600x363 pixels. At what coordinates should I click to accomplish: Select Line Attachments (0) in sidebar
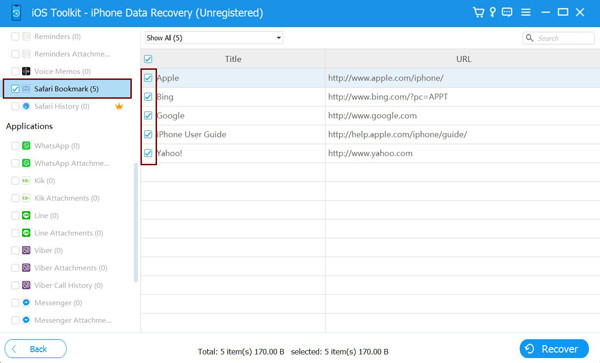pyautogui.click(x=68, y=233)
